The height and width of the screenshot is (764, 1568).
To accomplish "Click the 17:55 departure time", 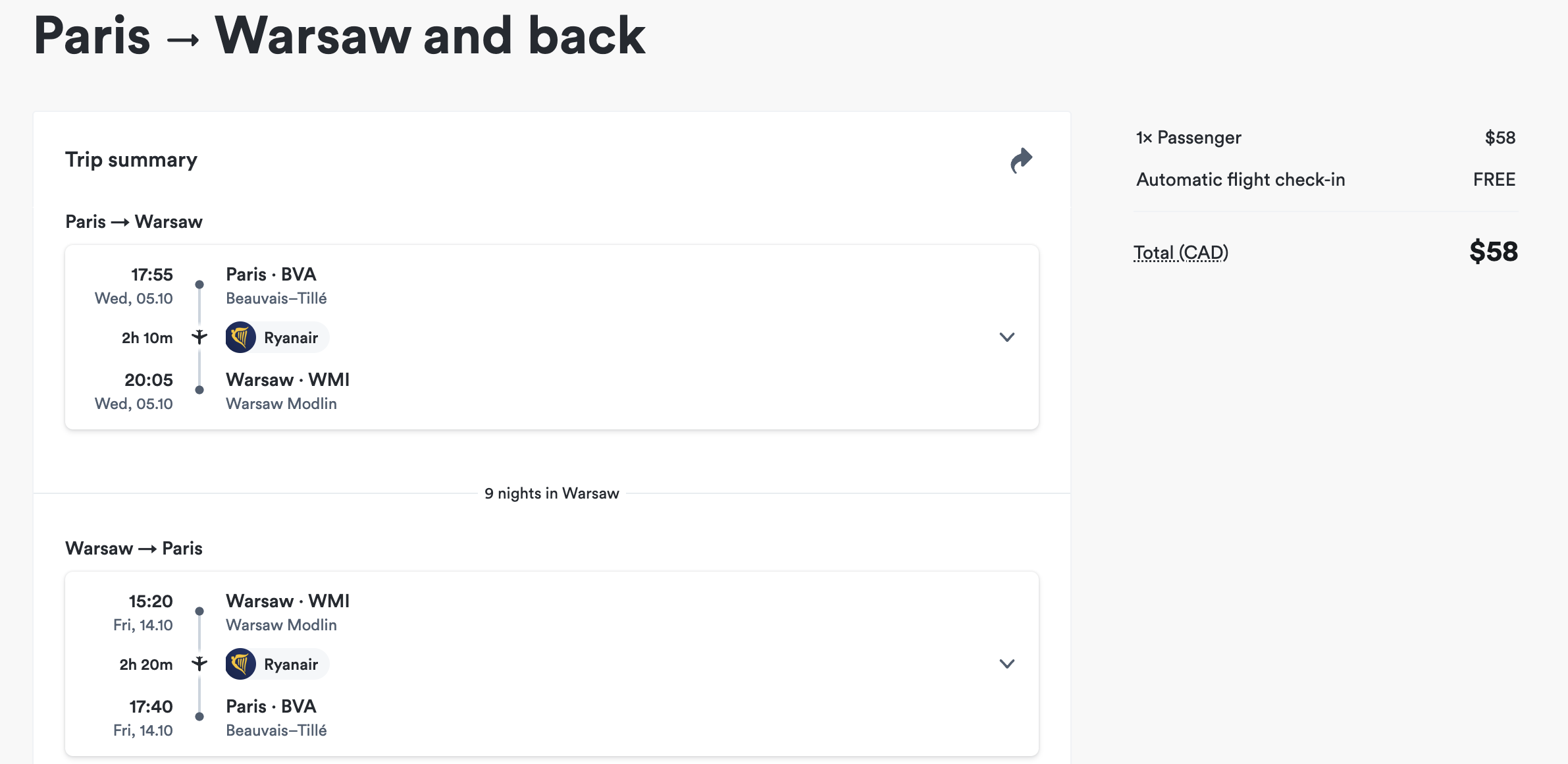I will (151, 275).
